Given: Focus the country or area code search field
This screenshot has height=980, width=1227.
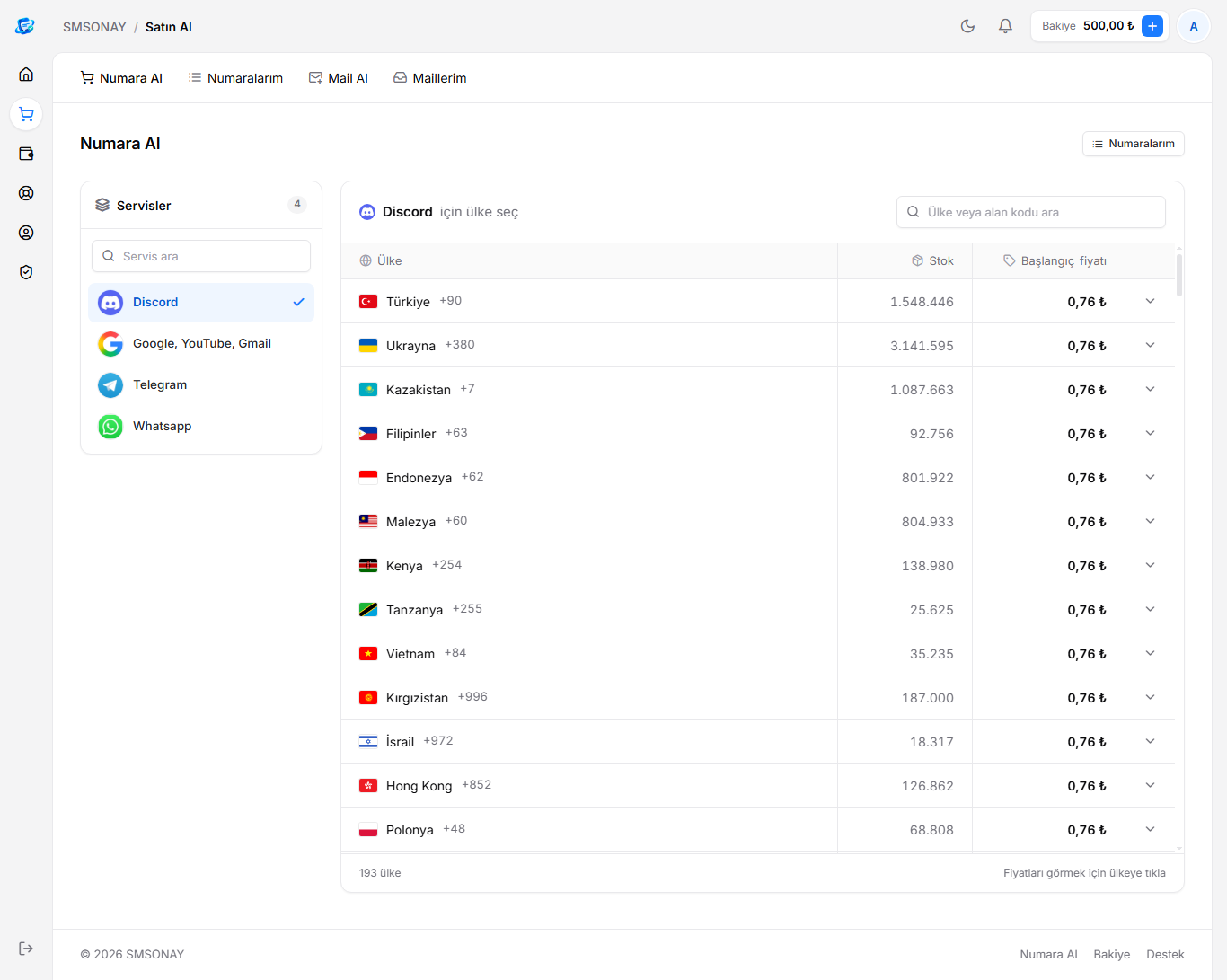Looking at the screenshot, I should (1031, 212).
